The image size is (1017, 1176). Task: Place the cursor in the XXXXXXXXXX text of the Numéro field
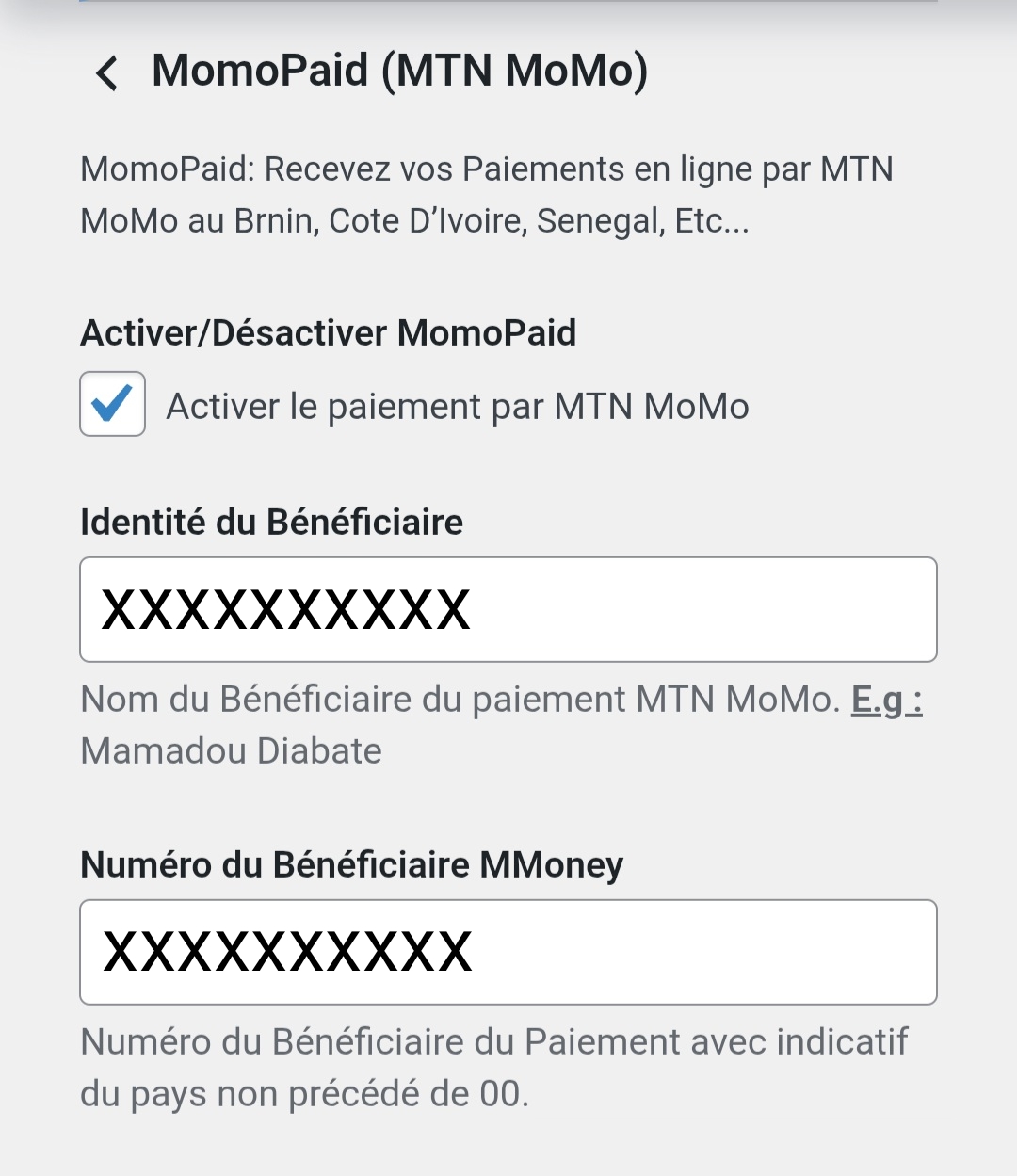[x=287, y=952]
